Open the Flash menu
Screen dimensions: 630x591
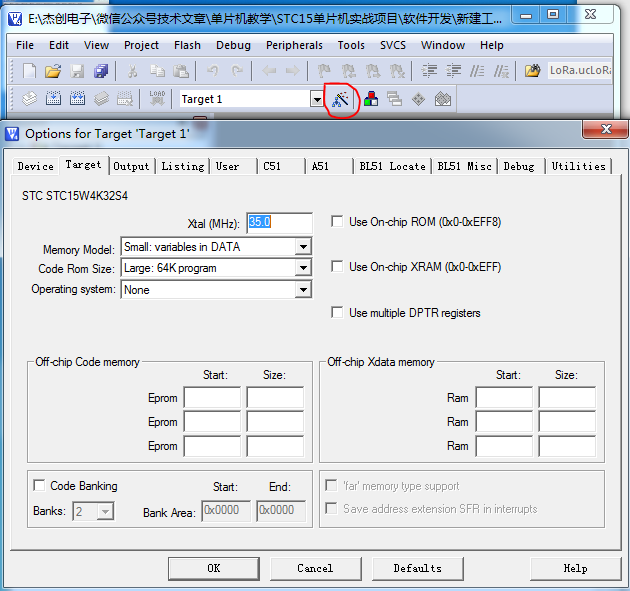point(187,45)
